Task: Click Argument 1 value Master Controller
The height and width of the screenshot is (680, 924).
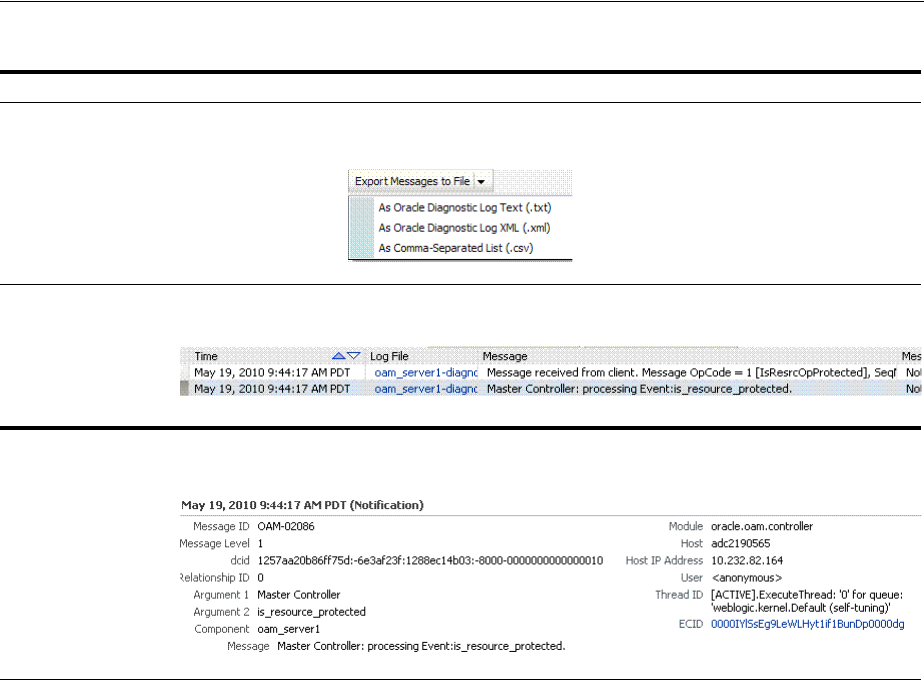Action: coord(299,595)
